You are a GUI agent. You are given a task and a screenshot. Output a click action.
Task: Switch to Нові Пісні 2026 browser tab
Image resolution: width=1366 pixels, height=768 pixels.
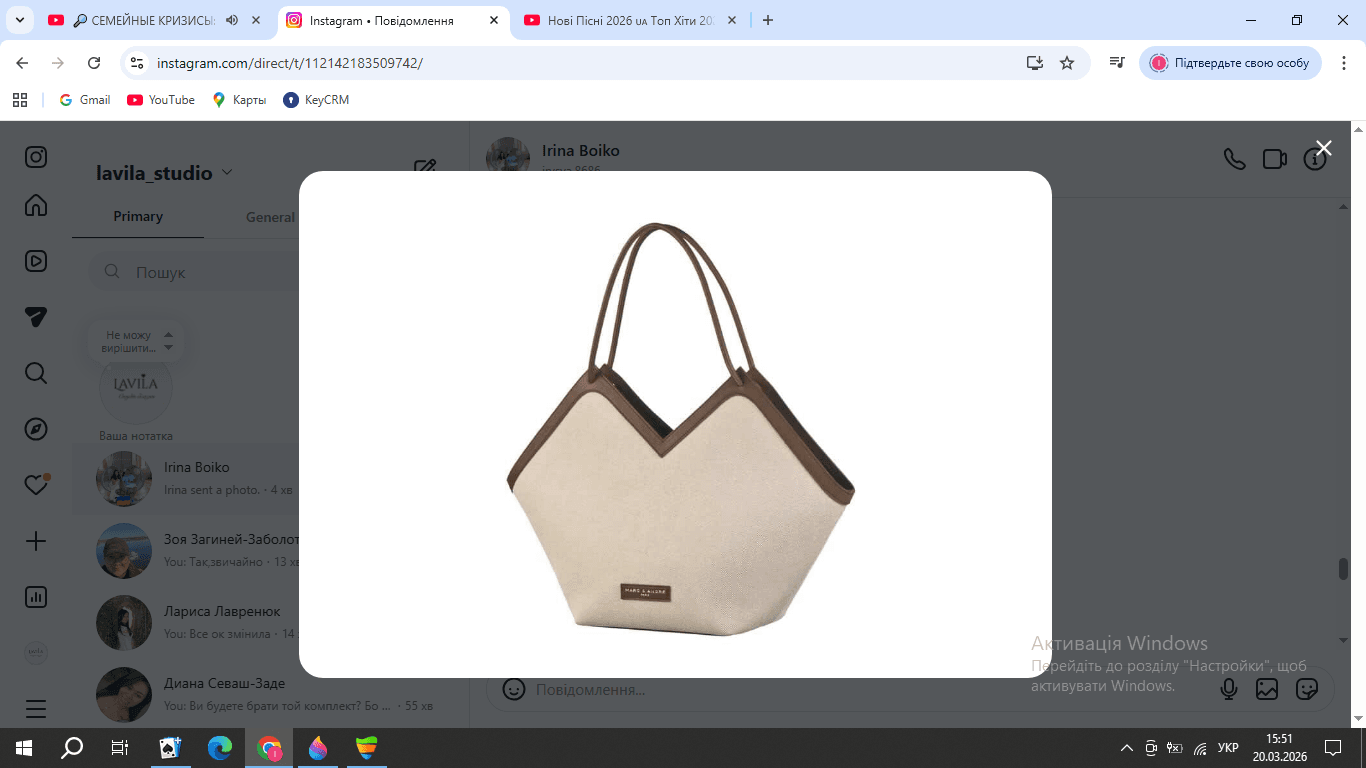click(630, 20)
